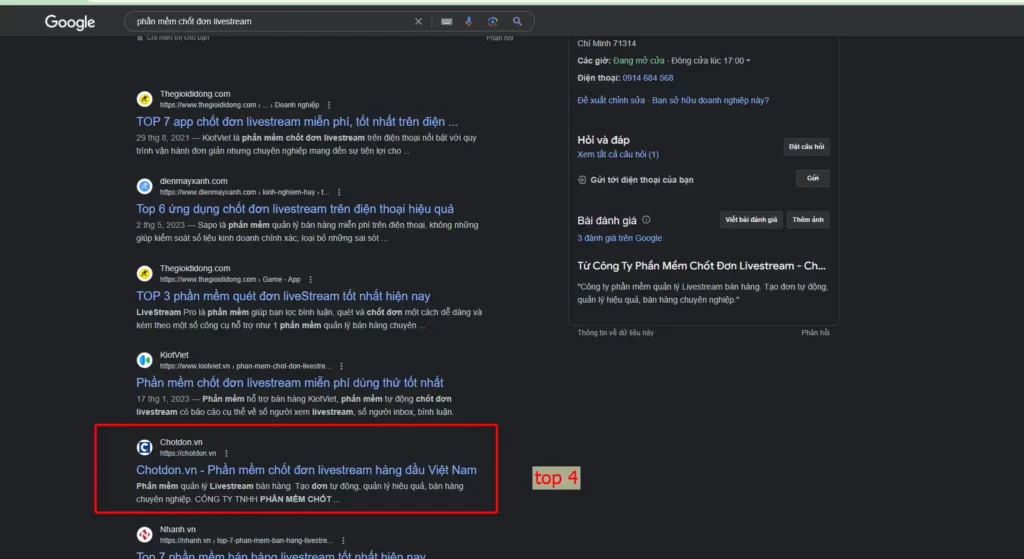
Task: Open more options for KiotViet result
Action: 342,366
